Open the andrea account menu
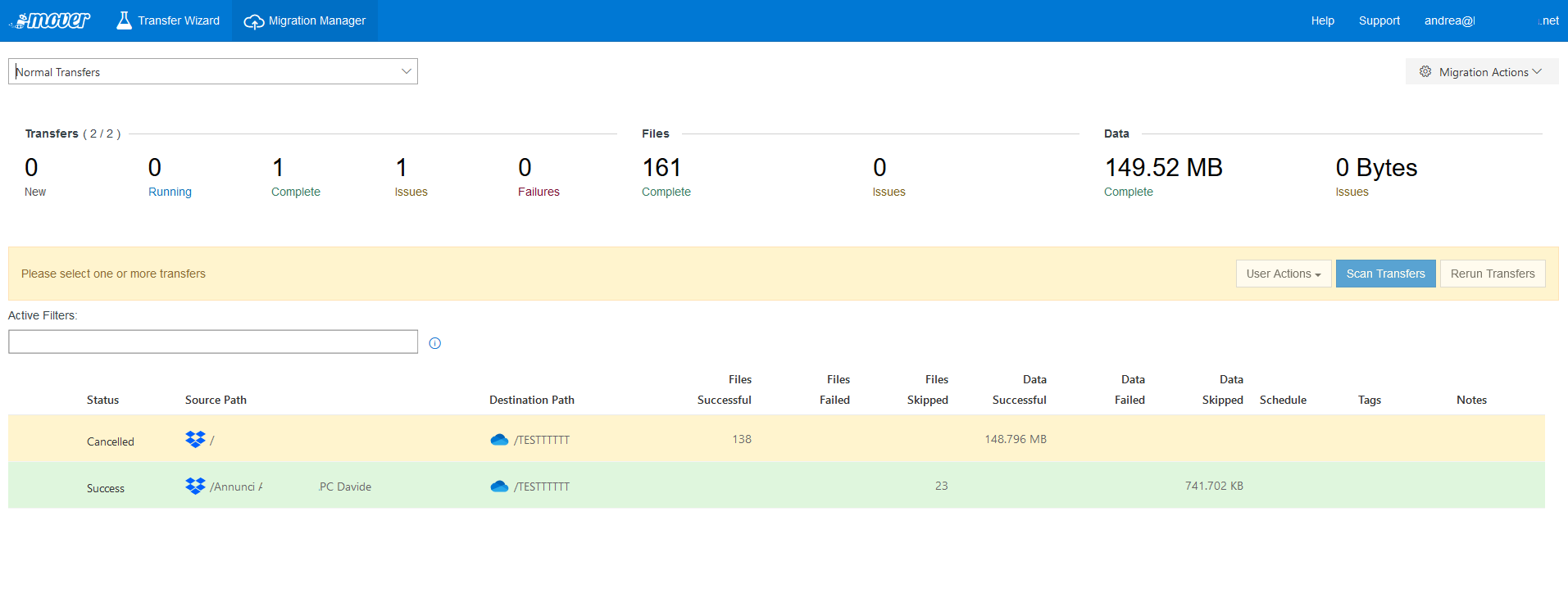 coord(1491,20)
